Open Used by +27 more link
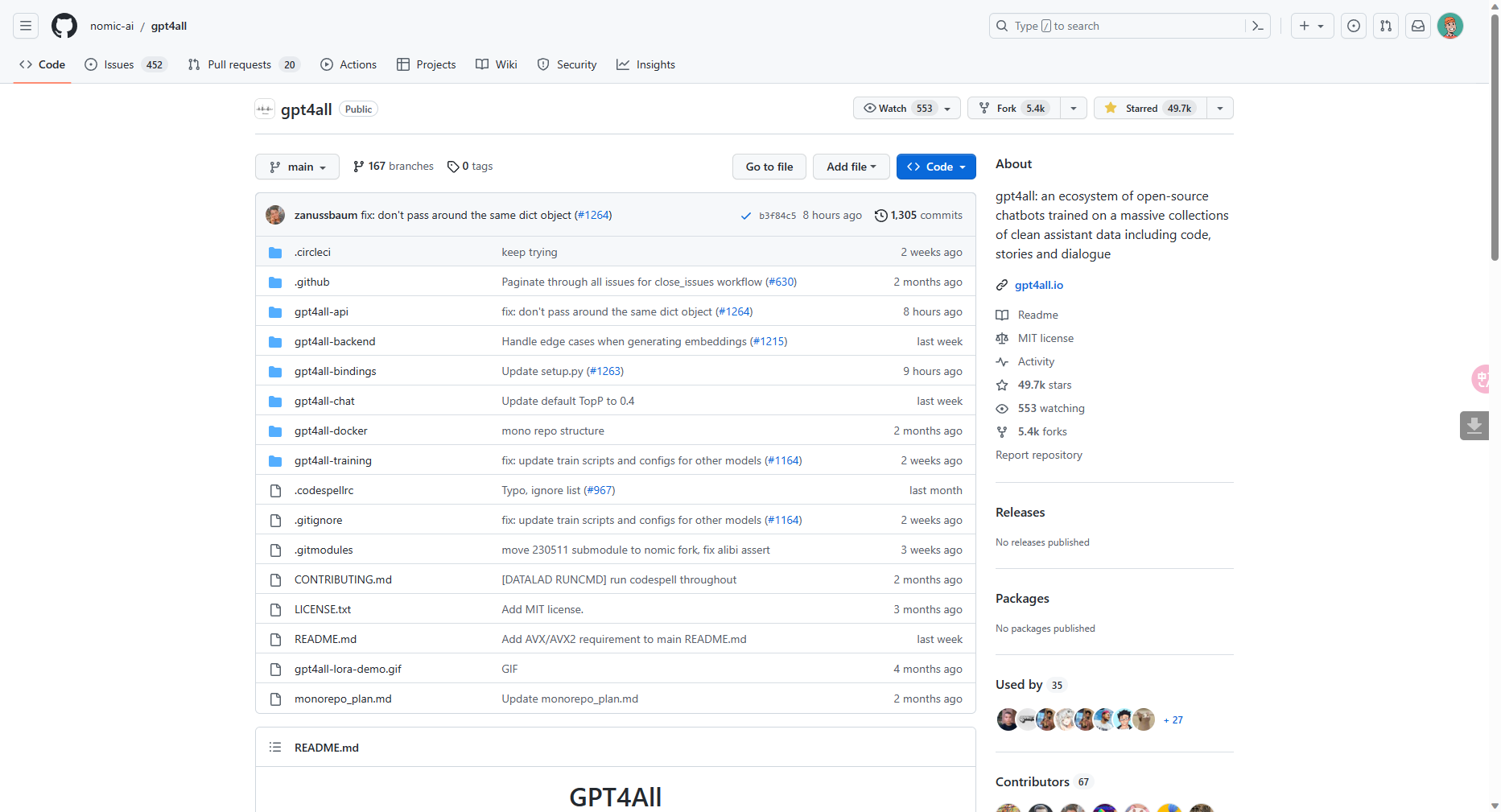This screenshot has height=812, width=1501. (1173, 720)
